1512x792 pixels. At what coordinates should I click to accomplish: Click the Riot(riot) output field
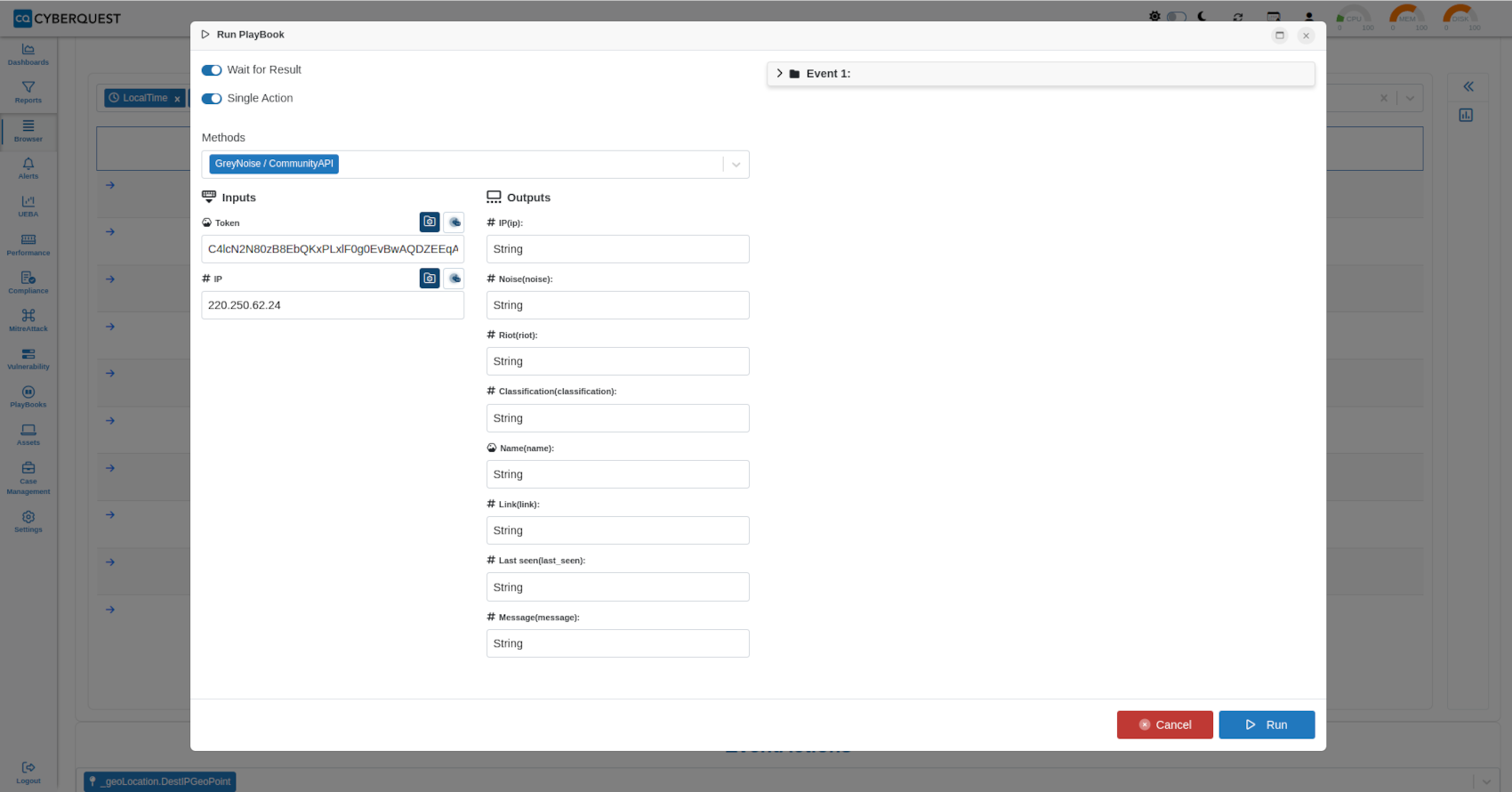click(x=618, y=361)
